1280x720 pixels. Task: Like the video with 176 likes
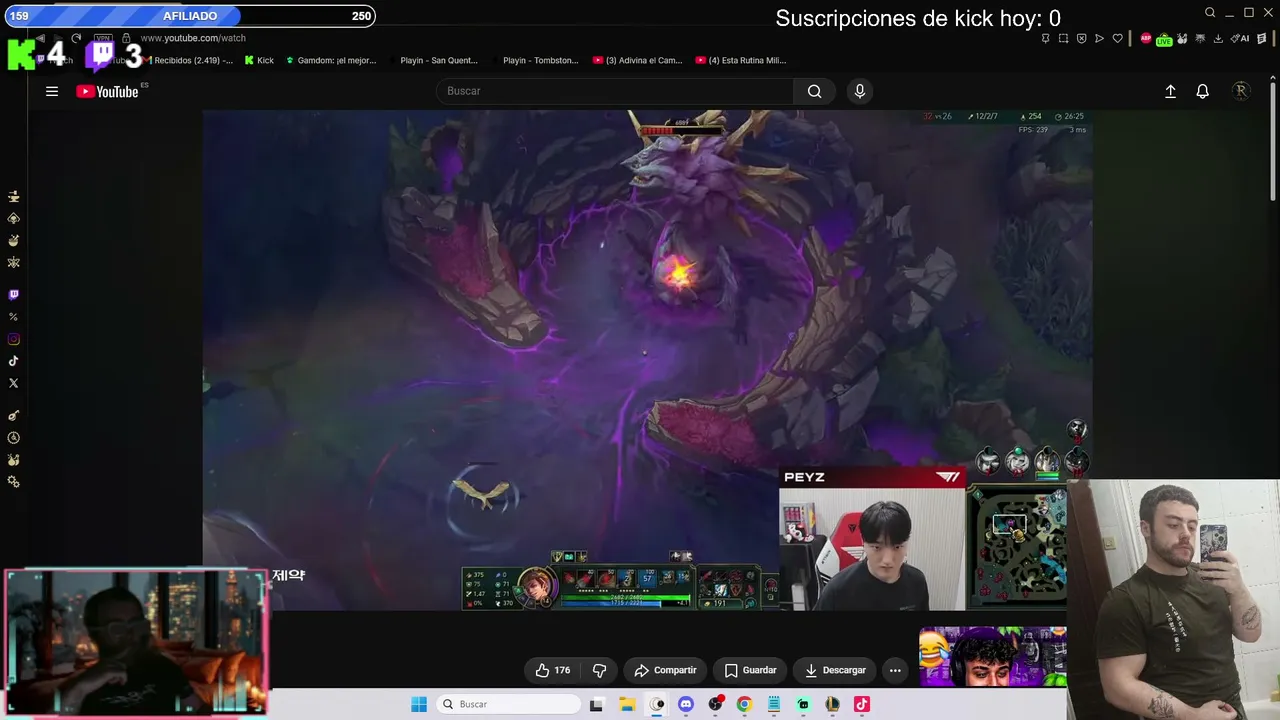(552, 670)
